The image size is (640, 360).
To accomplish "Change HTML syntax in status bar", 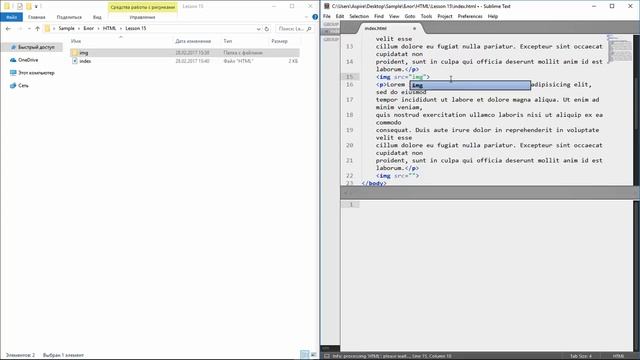I will [618, 356].
